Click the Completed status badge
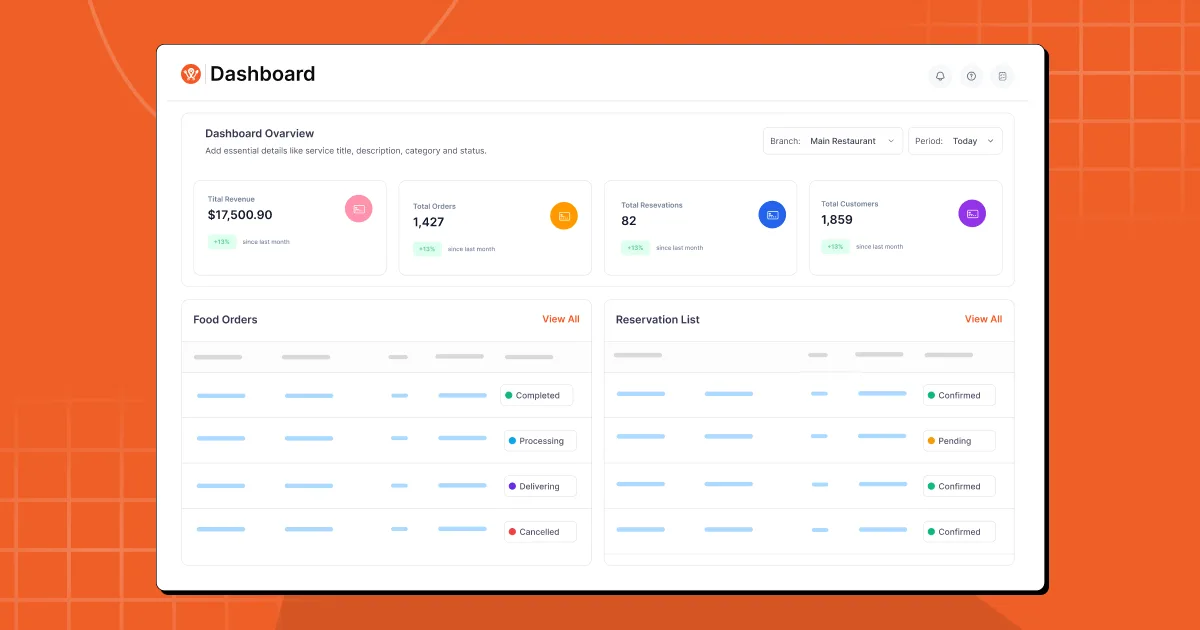The width and height of the screenshot is (1200, 630). [x=537, y=395]
